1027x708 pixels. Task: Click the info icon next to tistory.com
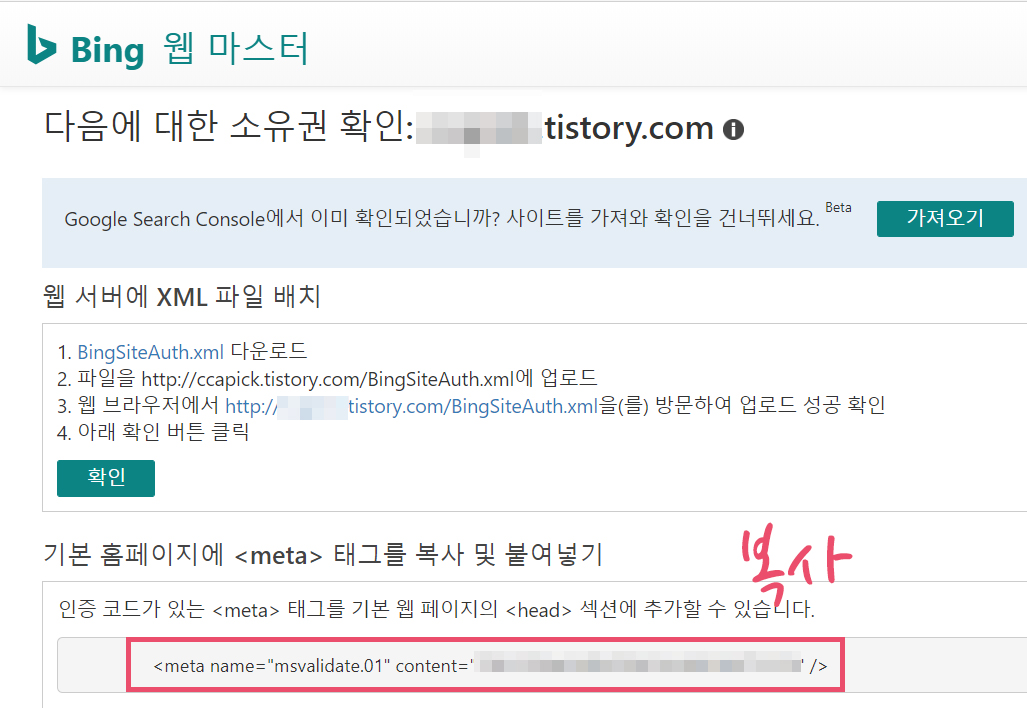pos(733,130)
